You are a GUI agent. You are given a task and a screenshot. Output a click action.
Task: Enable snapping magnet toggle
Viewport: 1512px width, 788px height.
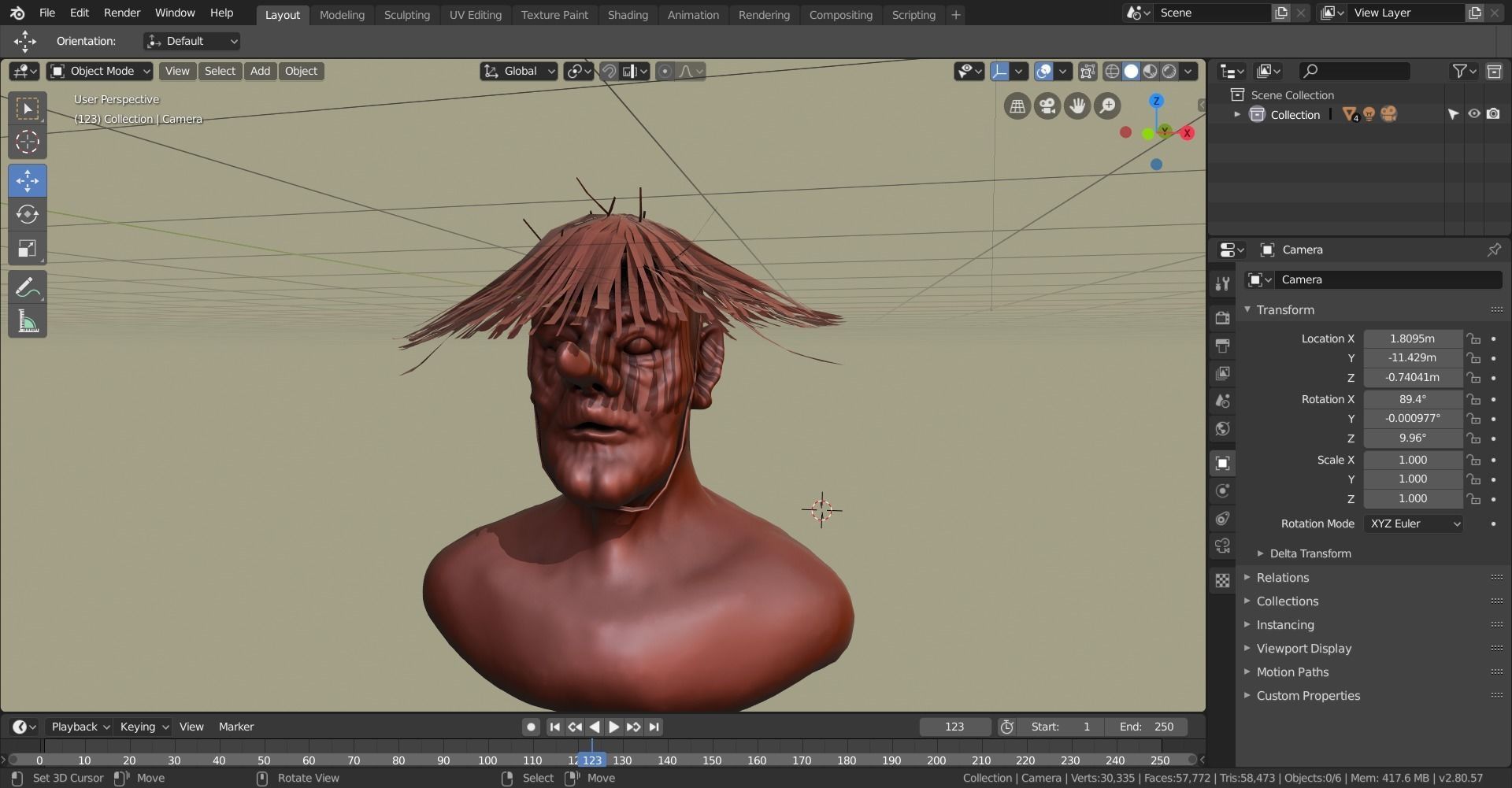tap(609, 71)
